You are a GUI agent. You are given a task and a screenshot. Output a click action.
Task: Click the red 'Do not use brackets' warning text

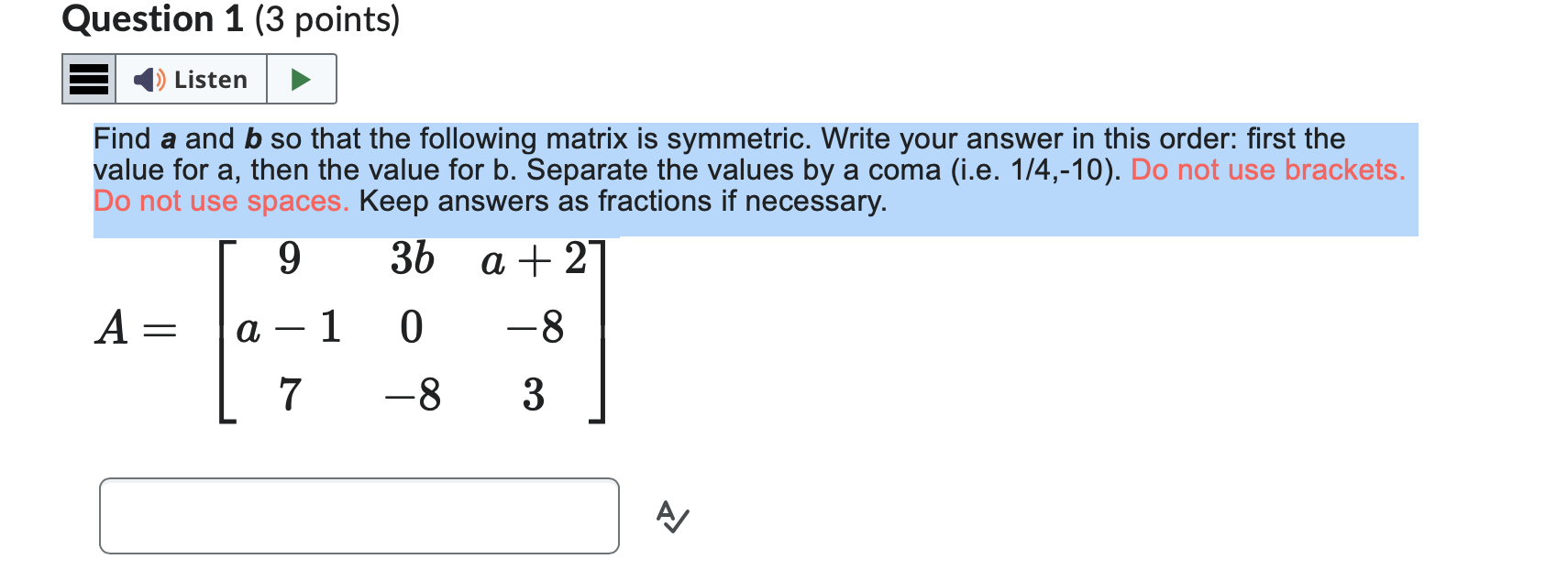[1265, 170]
